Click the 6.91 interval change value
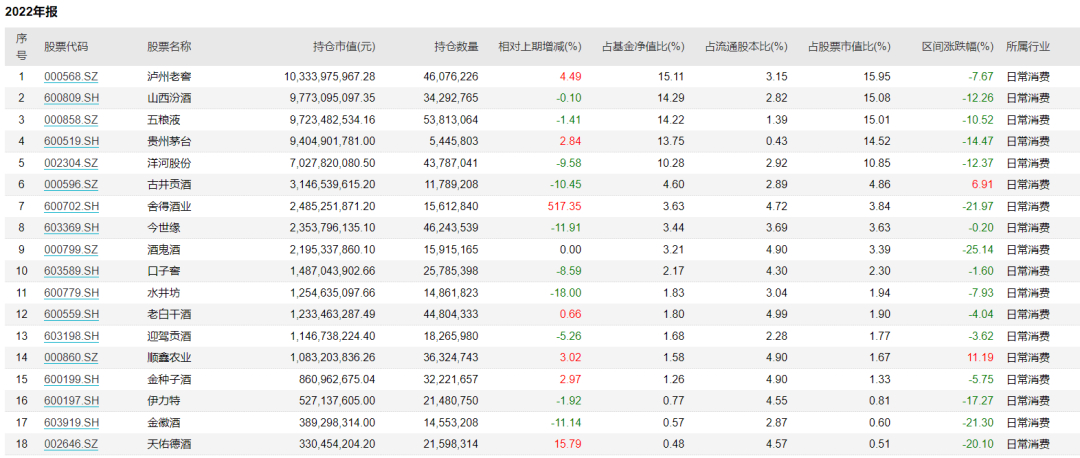 [984, 185]
